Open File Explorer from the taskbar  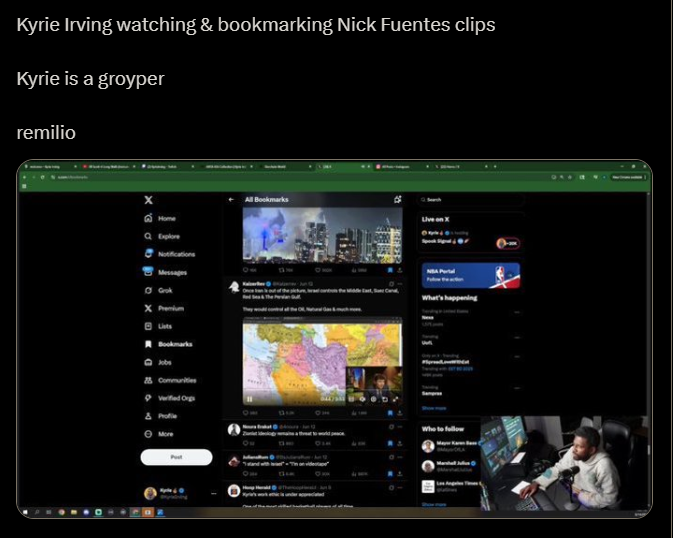[74, 512]
